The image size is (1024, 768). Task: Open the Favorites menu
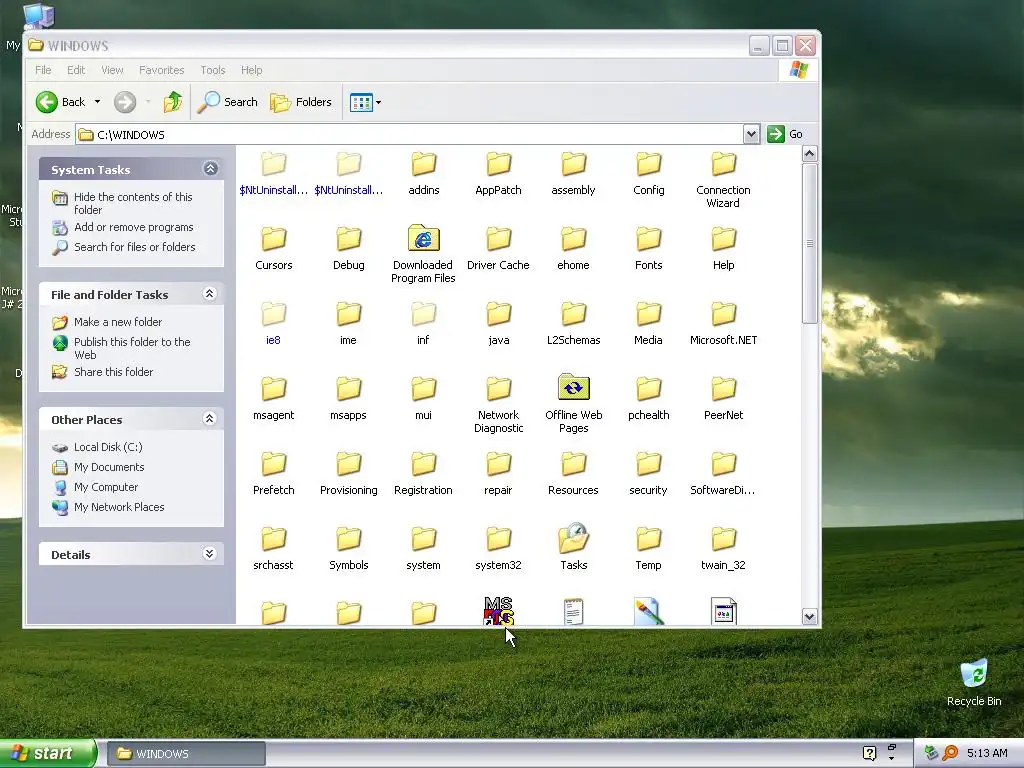pyautogui.click(x=161, y=70)
